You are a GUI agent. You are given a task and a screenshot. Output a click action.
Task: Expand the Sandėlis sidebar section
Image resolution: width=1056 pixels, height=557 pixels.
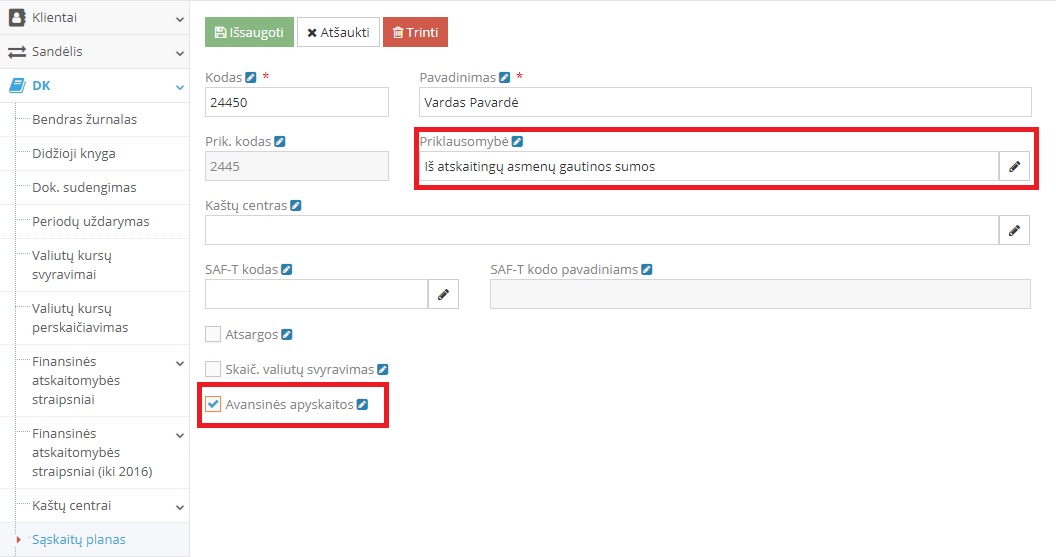[x=94, y=51]
